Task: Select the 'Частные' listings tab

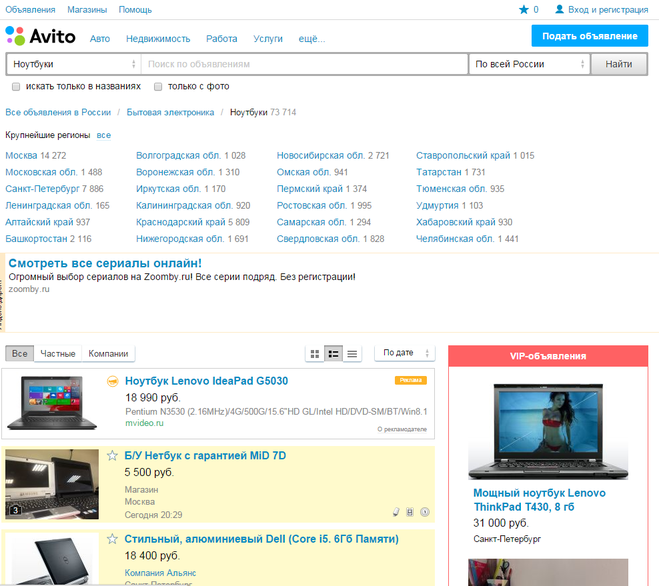Action: 58,354
